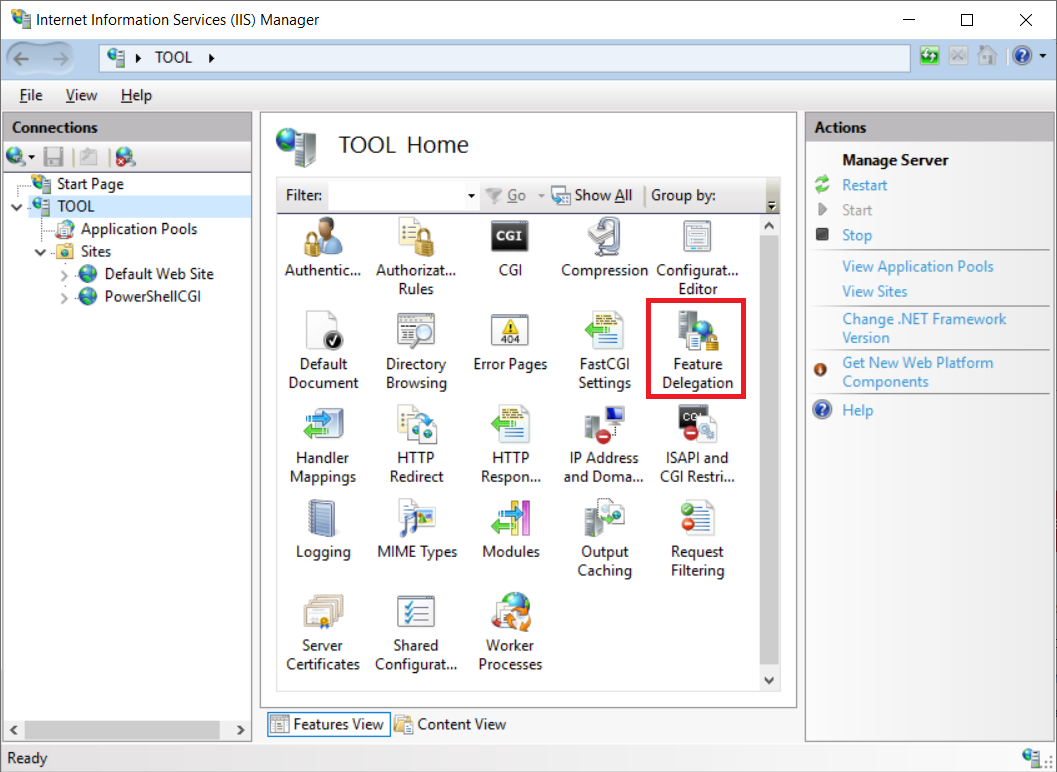Image resolution: width=1057 pixels, height=772 pixels.
Task: Click the features list scroll down arrow
Action: 769,680
